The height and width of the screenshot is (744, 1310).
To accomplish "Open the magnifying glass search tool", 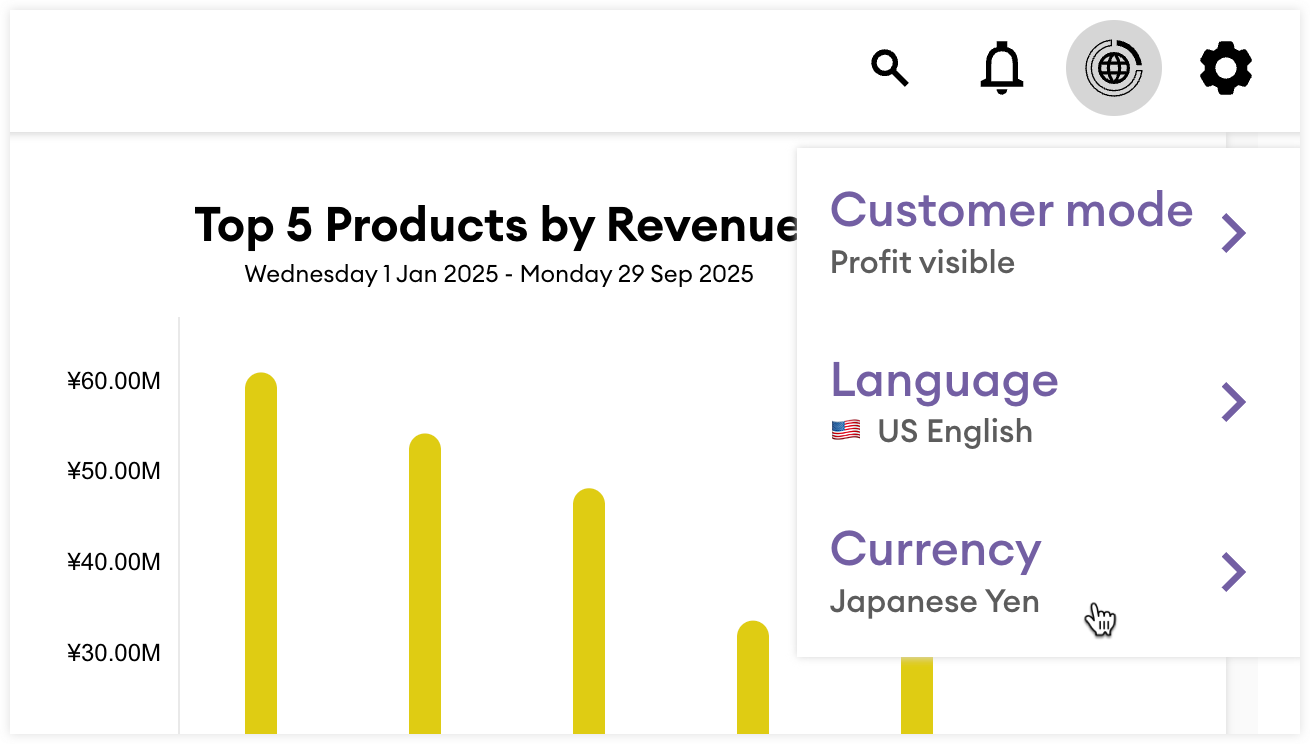I will click(891, 68).
